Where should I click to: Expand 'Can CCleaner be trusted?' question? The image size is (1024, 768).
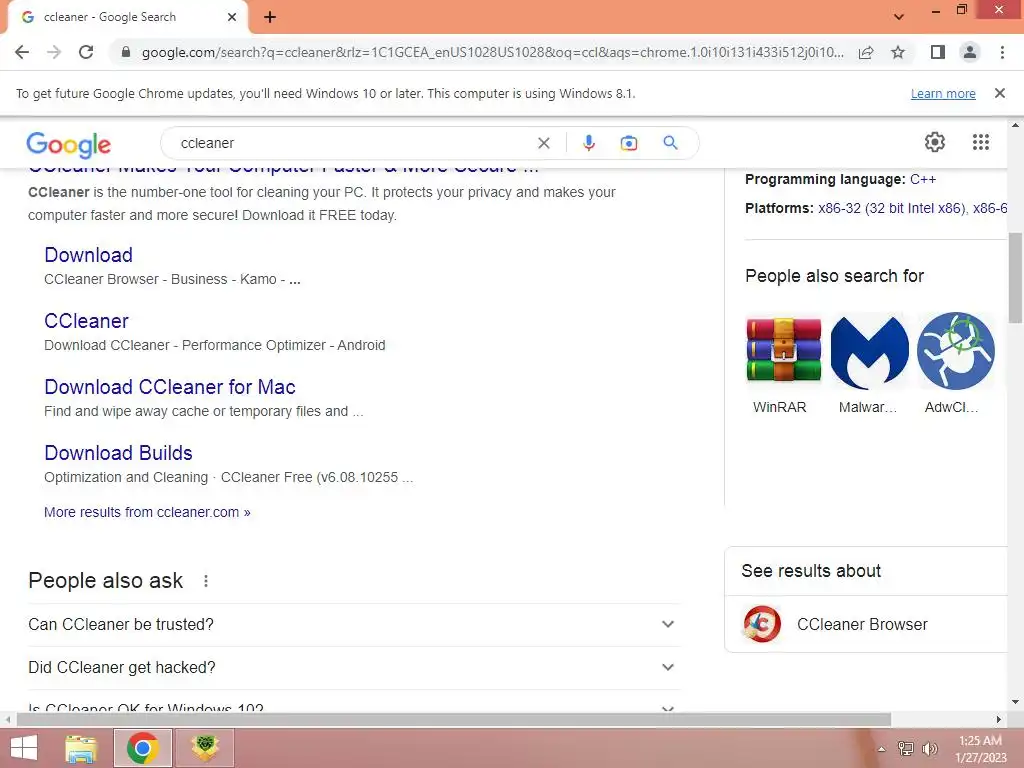pyautogui.click(x=354, y=624)
